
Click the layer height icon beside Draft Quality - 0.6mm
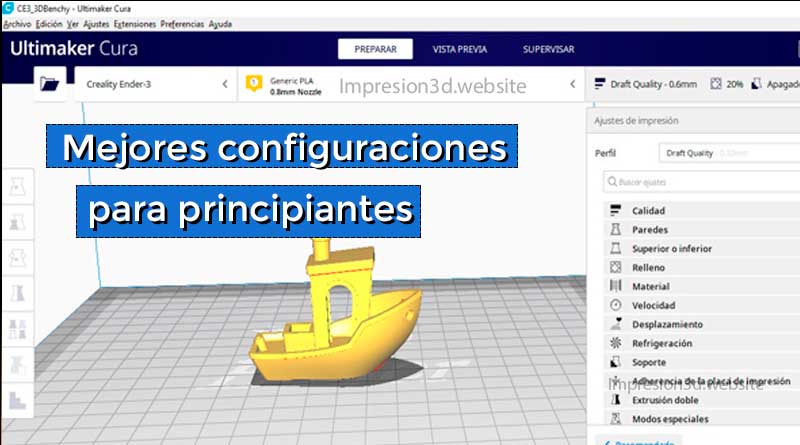tap(600, 84)
